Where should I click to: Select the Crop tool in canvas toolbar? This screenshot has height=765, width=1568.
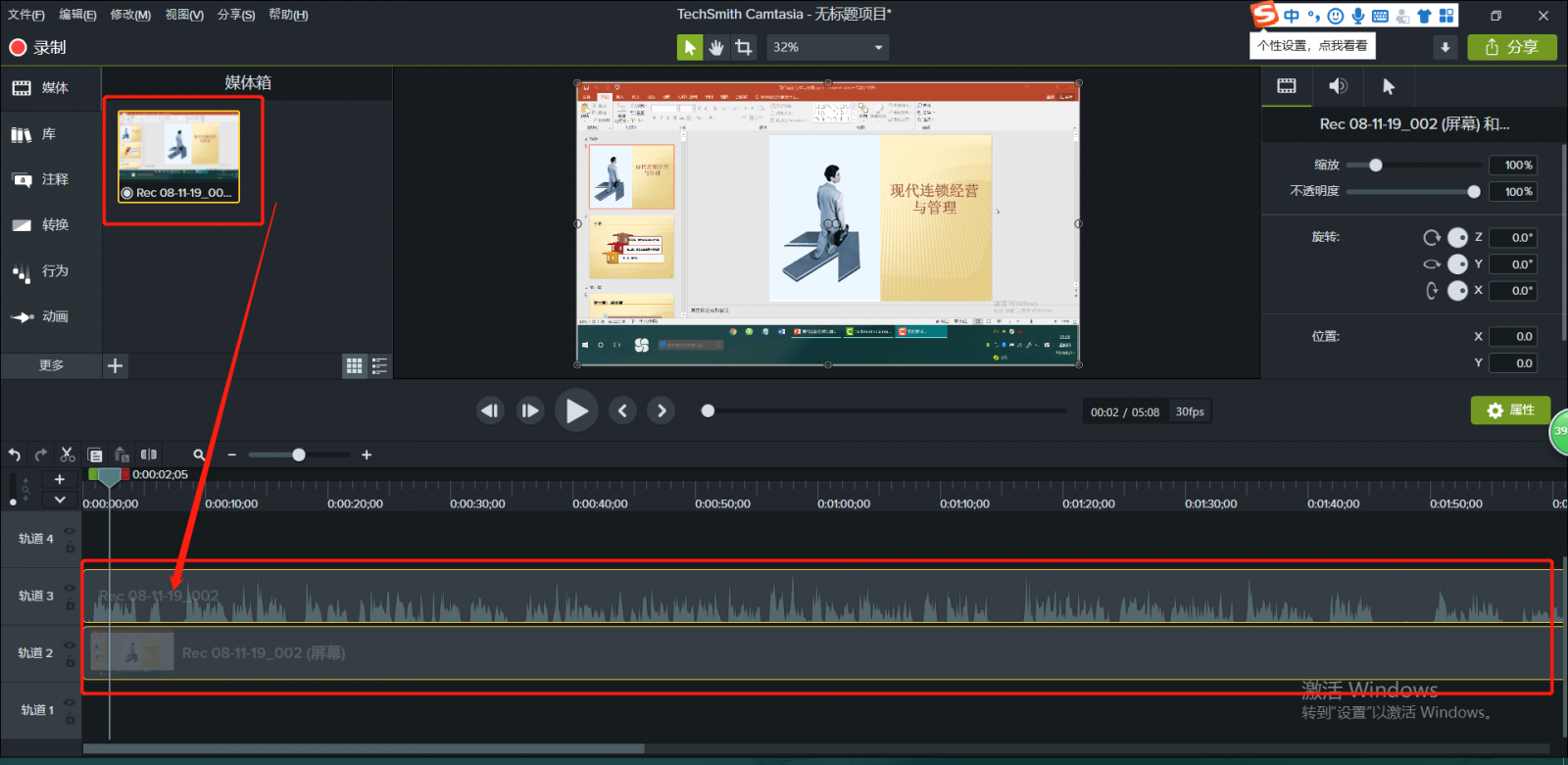[x=744, y=47]
